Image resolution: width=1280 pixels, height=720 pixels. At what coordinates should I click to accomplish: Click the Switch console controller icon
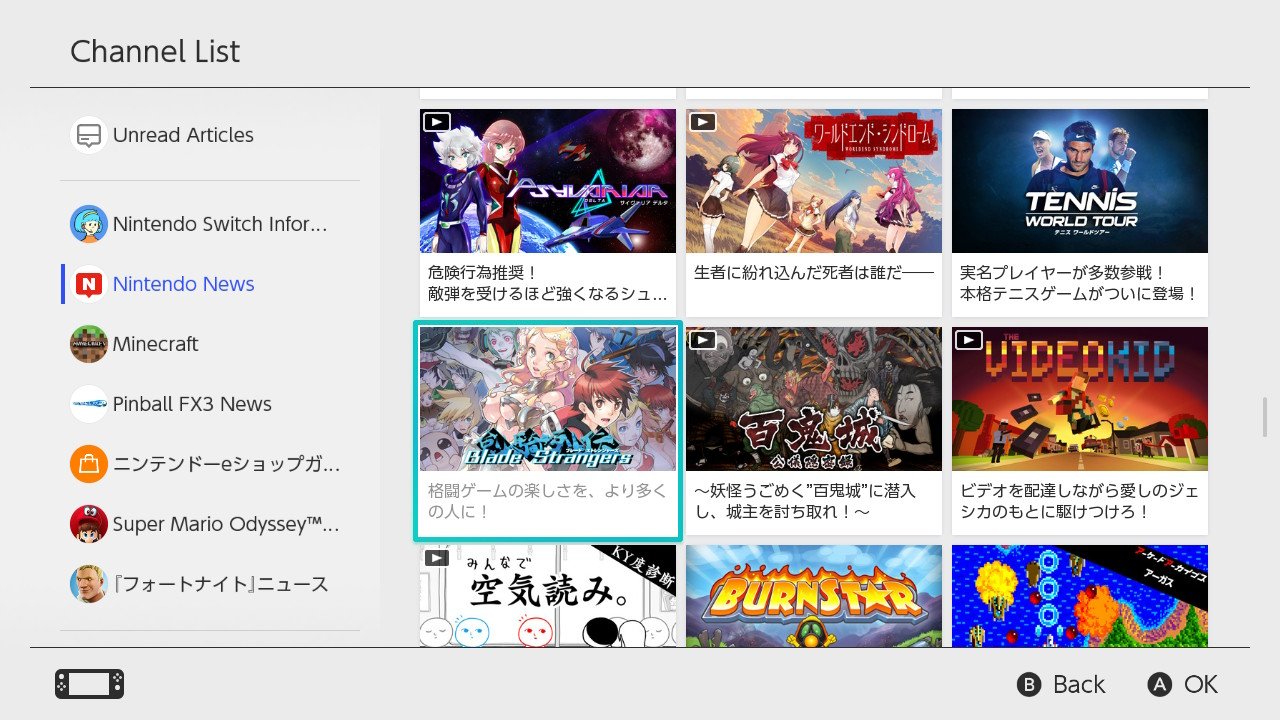(90, 684)
